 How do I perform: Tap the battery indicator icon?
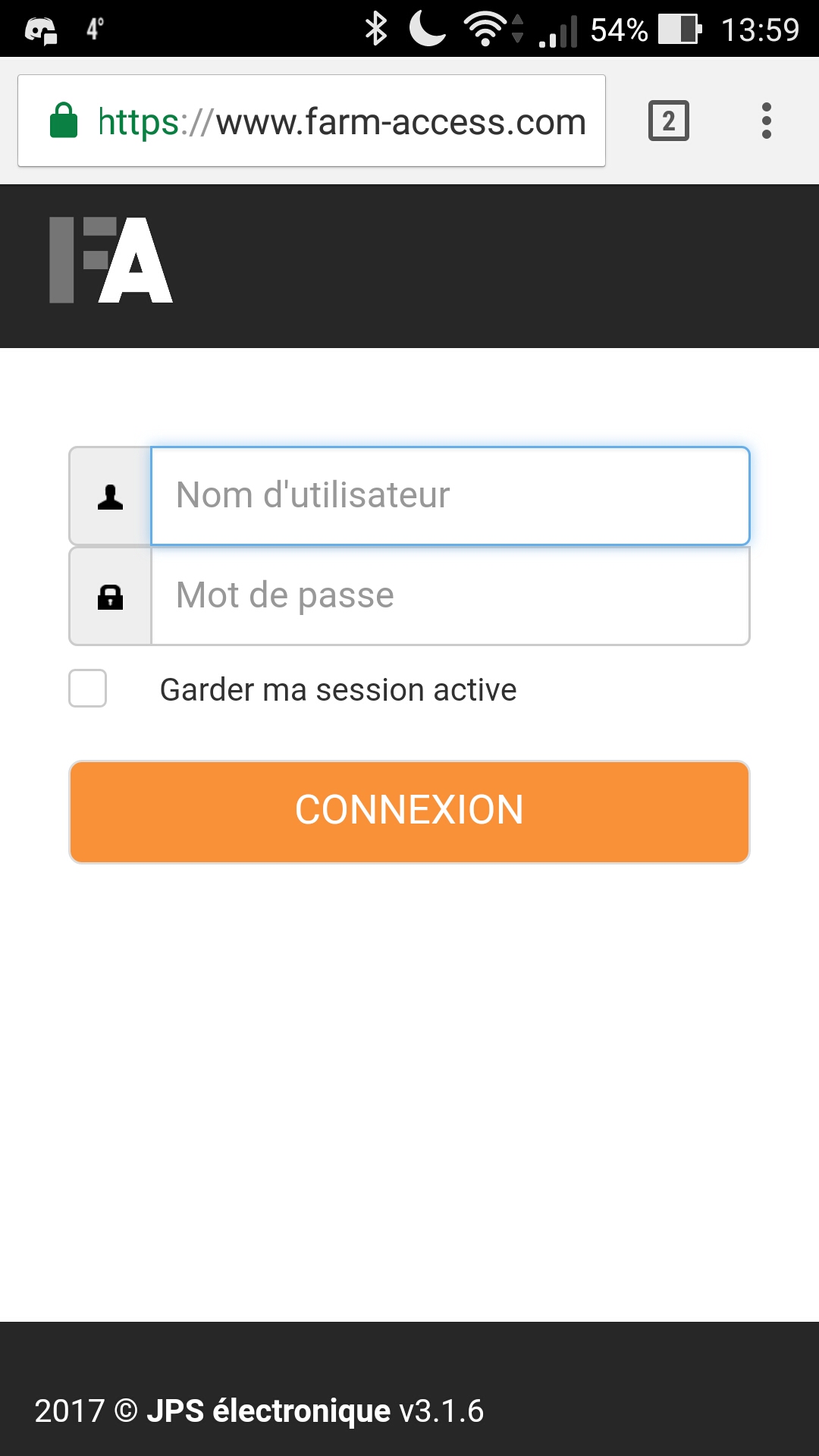click(680, 30)
